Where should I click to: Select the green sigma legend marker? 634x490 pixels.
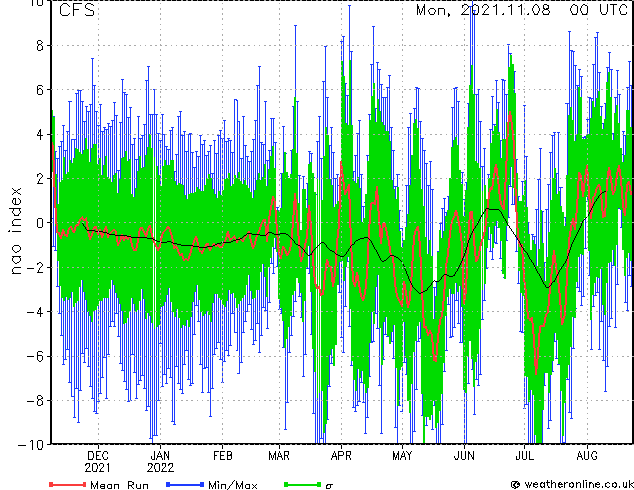point(301,485)
